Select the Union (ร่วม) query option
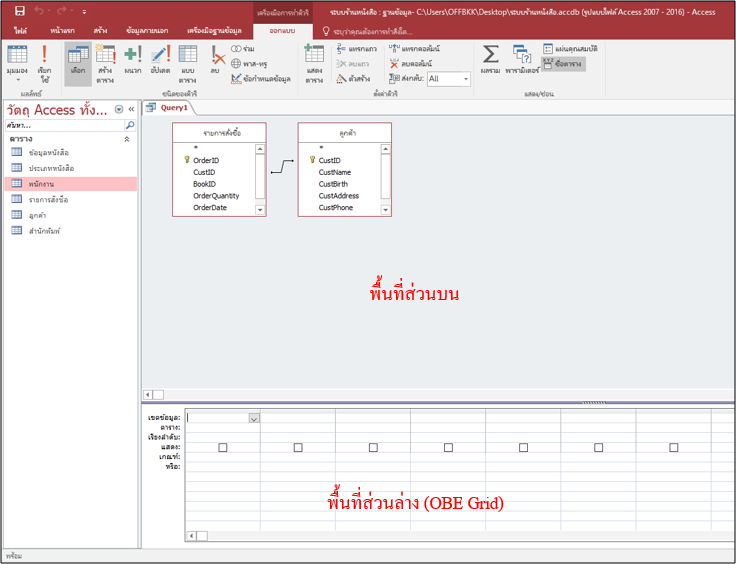Image resolution: width=736 pixels, height=564 pixels. pos(243,49)
